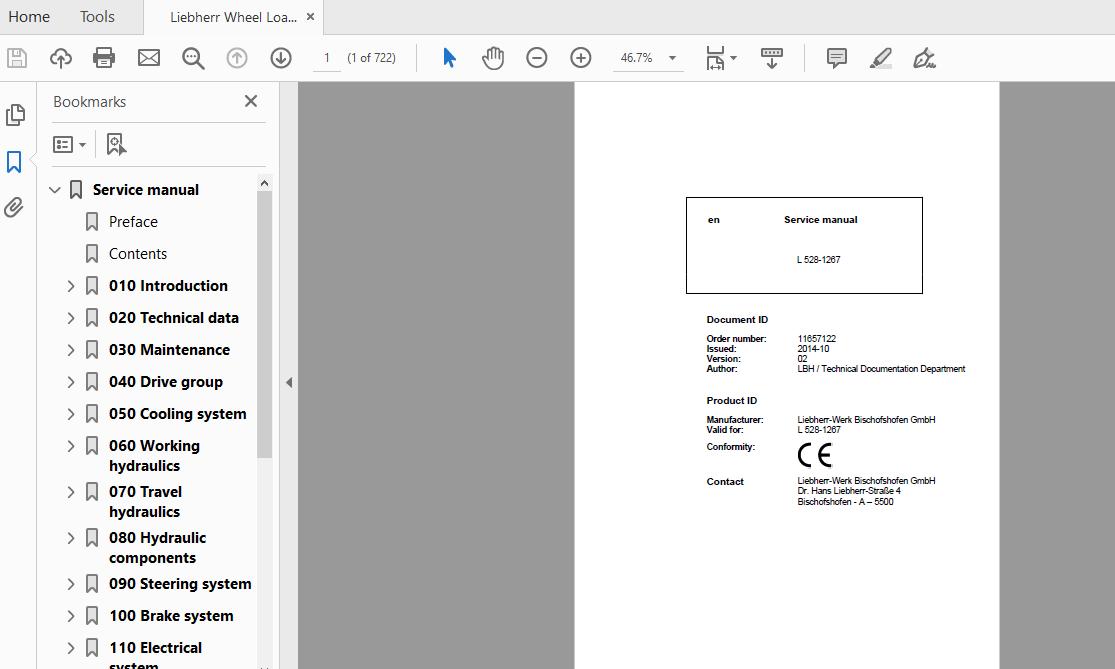Click bookmarks scrollbar up arrow
This screenshot has width=1115, height=669.
265,183
